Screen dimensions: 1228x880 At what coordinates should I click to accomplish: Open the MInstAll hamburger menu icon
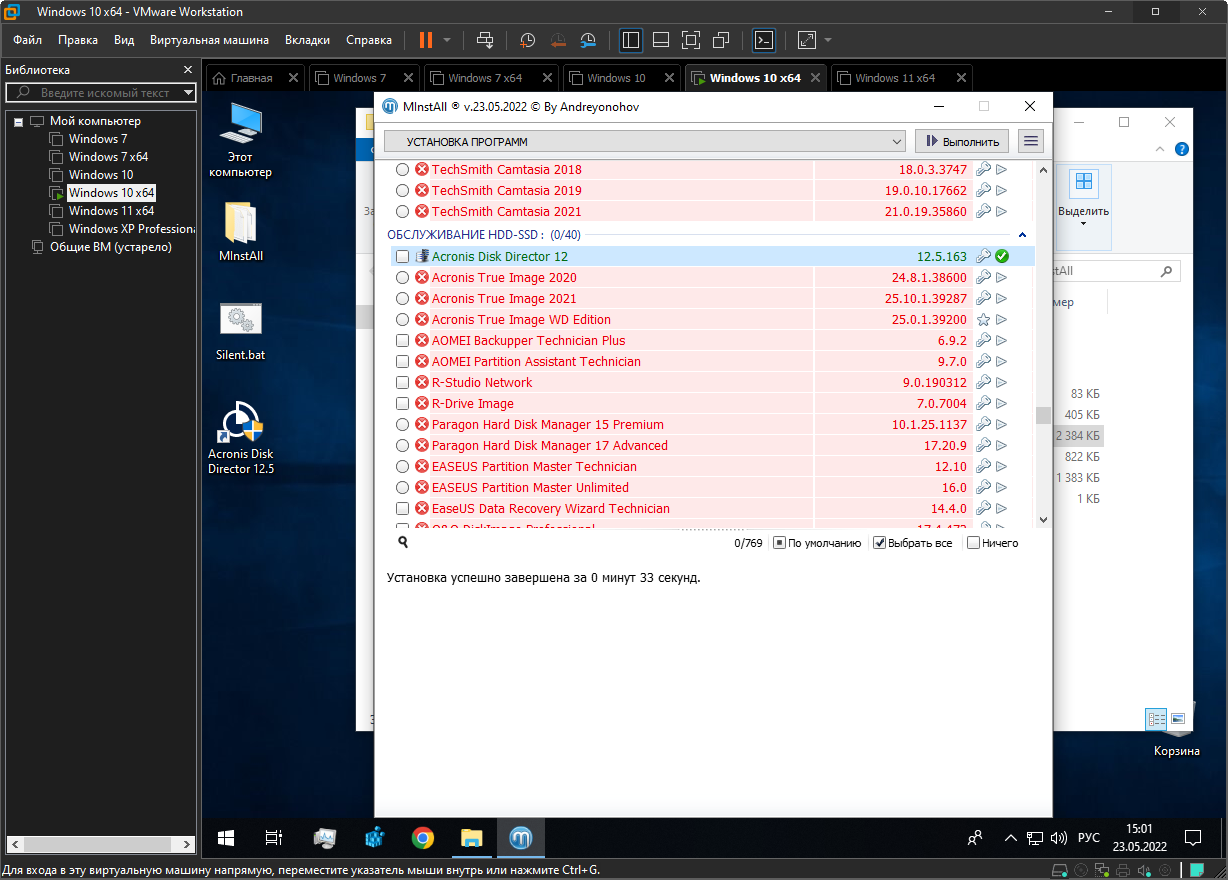pos(1030,141)
